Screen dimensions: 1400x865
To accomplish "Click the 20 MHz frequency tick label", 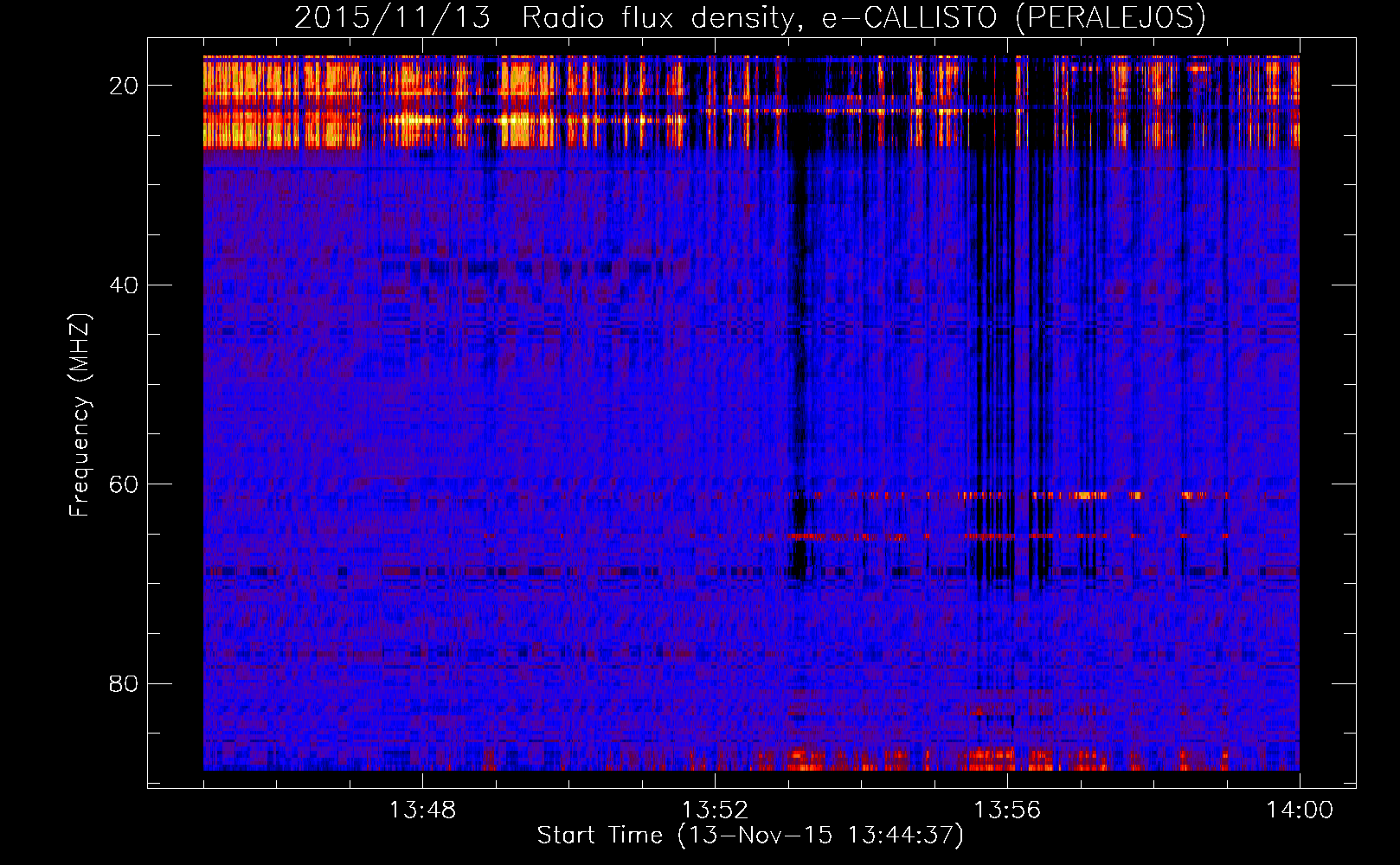I will [x=125, y=86].
